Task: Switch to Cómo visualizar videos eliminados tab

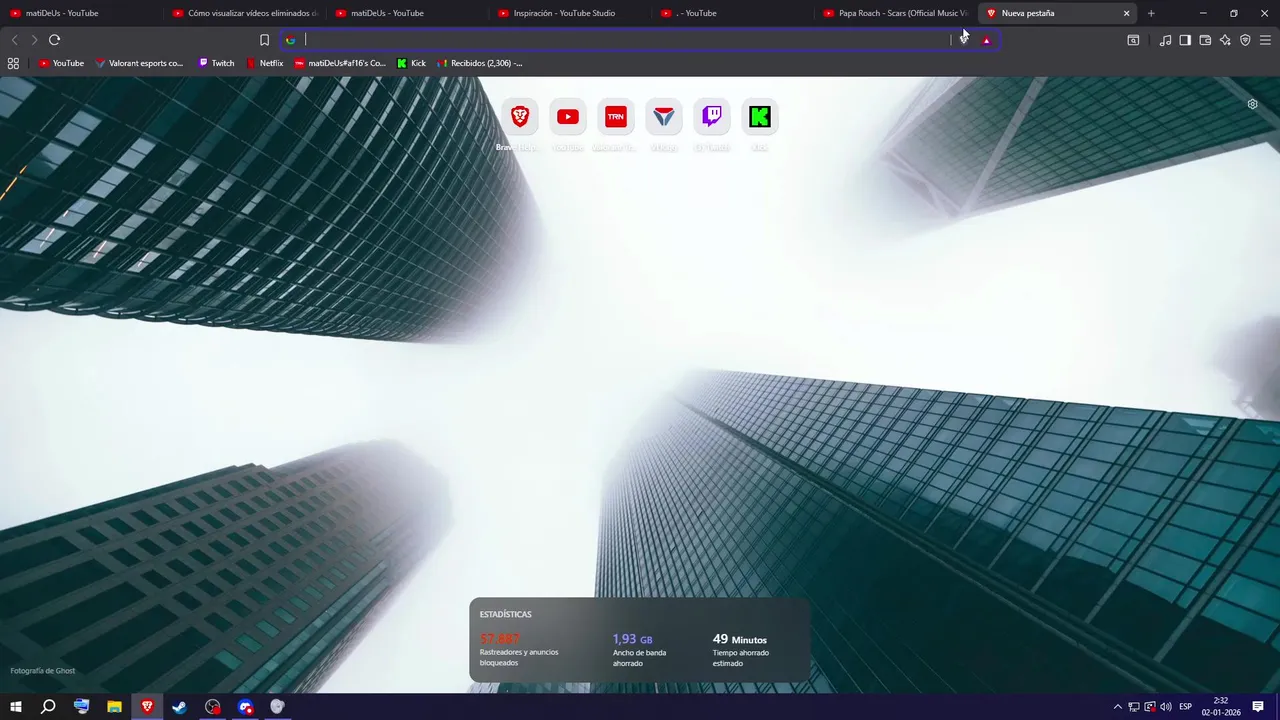Action: click(244, 13)
